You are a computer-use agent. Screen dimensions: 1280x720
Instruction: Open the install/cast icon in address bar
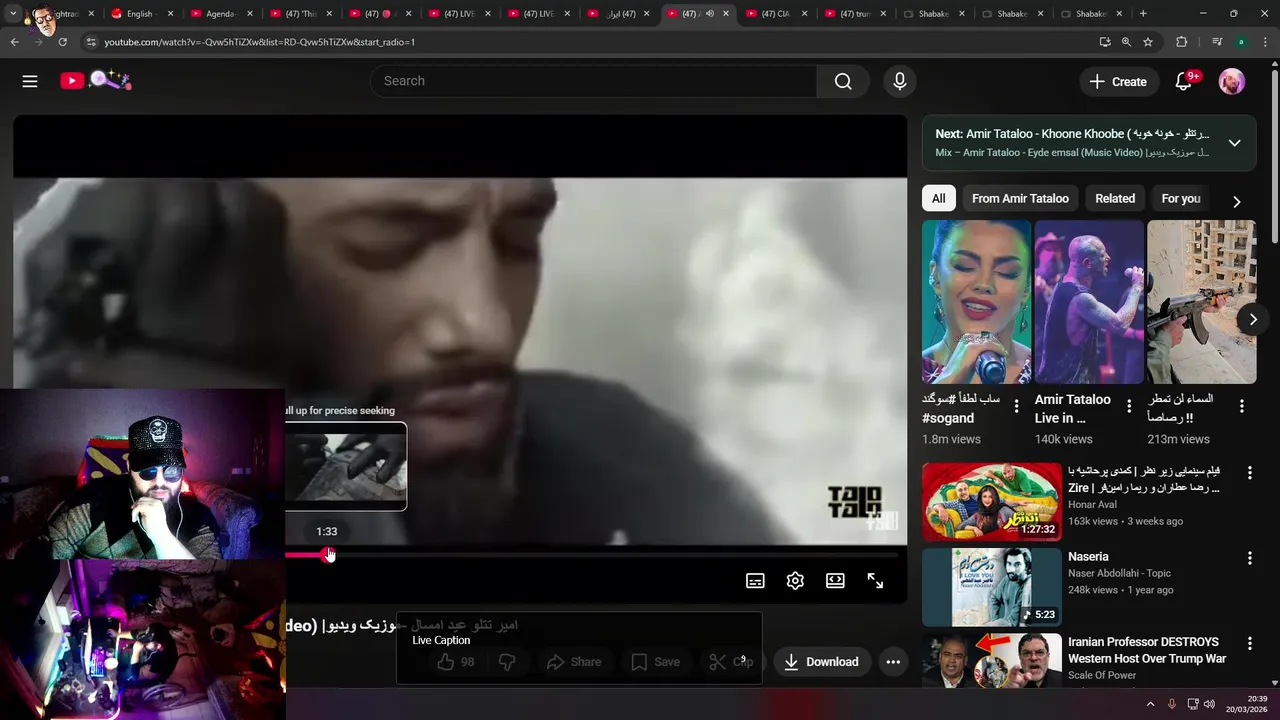click(x=1105, y=42)
